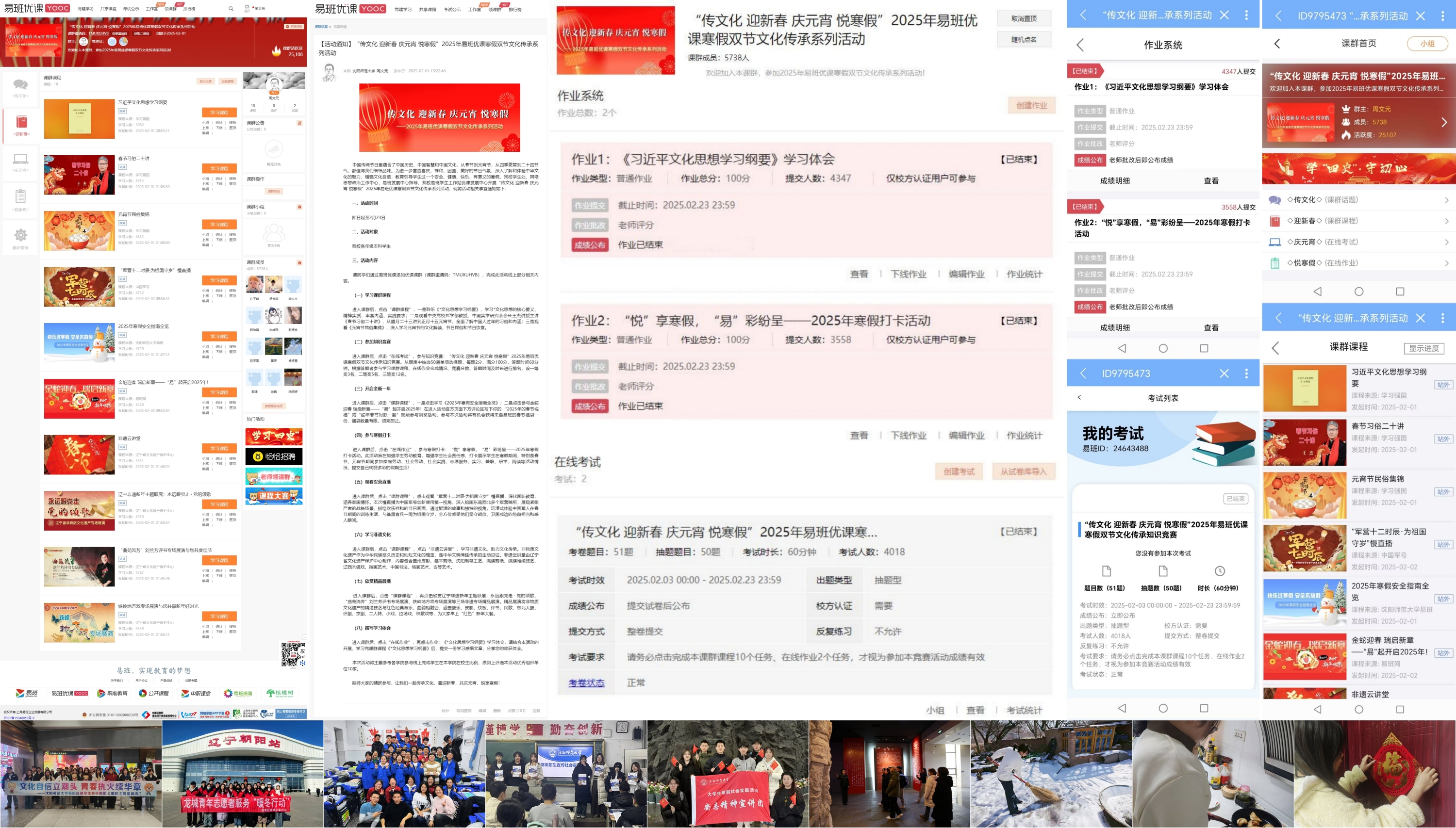1456x828 pixels.
Task: Click the 取消置顶 button near group title
Action: pyautogui.click(x=1024, y=19)
